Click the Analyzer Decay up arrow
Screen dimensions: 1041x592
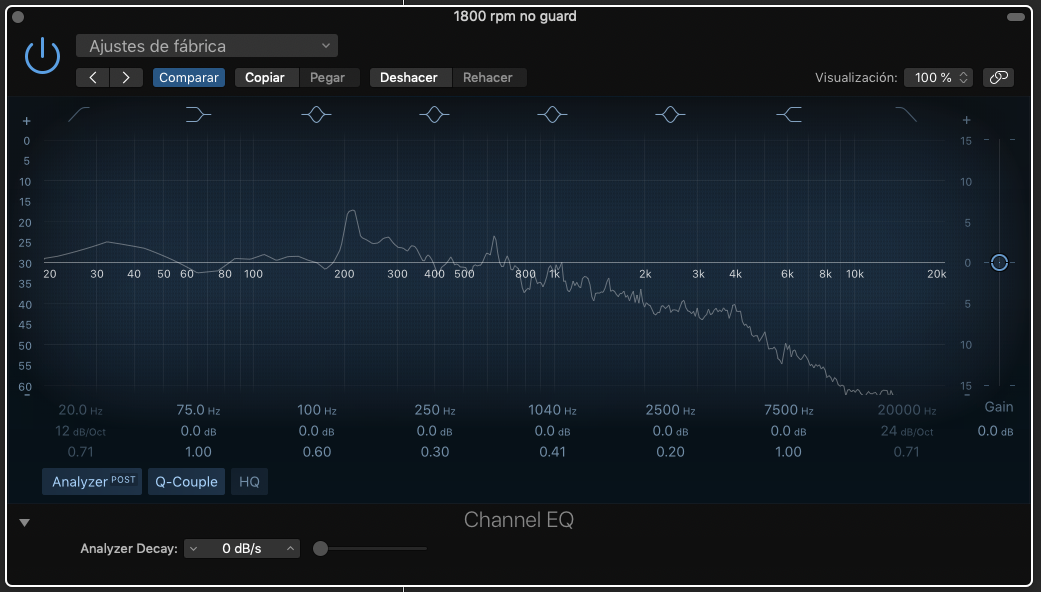290,549
